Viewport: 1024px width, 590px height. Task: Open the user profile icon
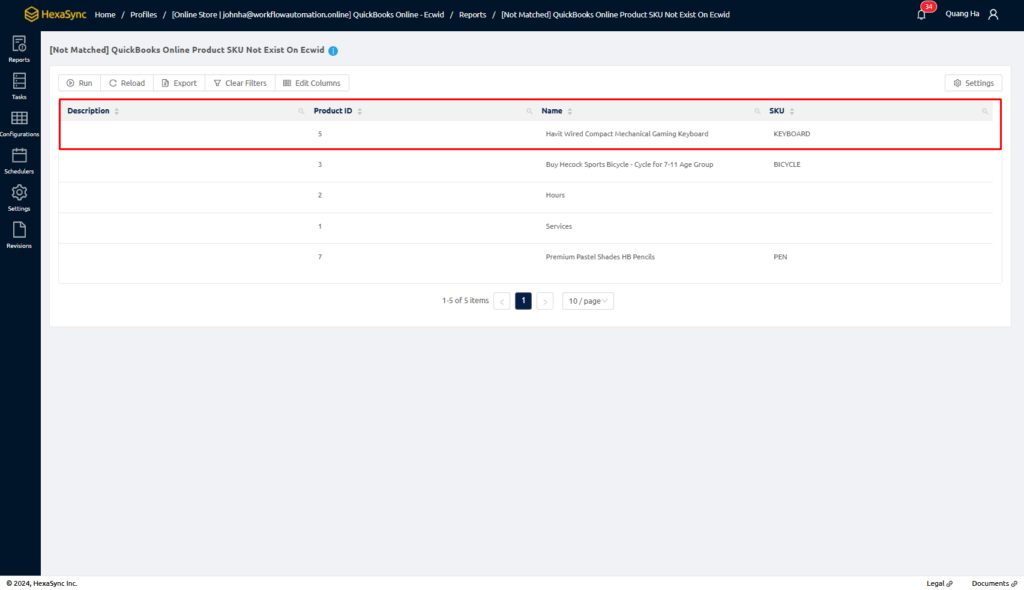click(x=993, y=14)
